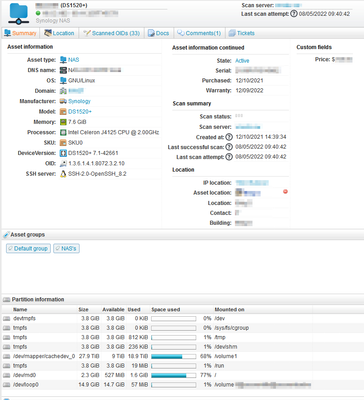The height and width of the screenshot is (400, 364).
Task: Click the blurred Scan server link in header
Action: click(x=289, y=5)
